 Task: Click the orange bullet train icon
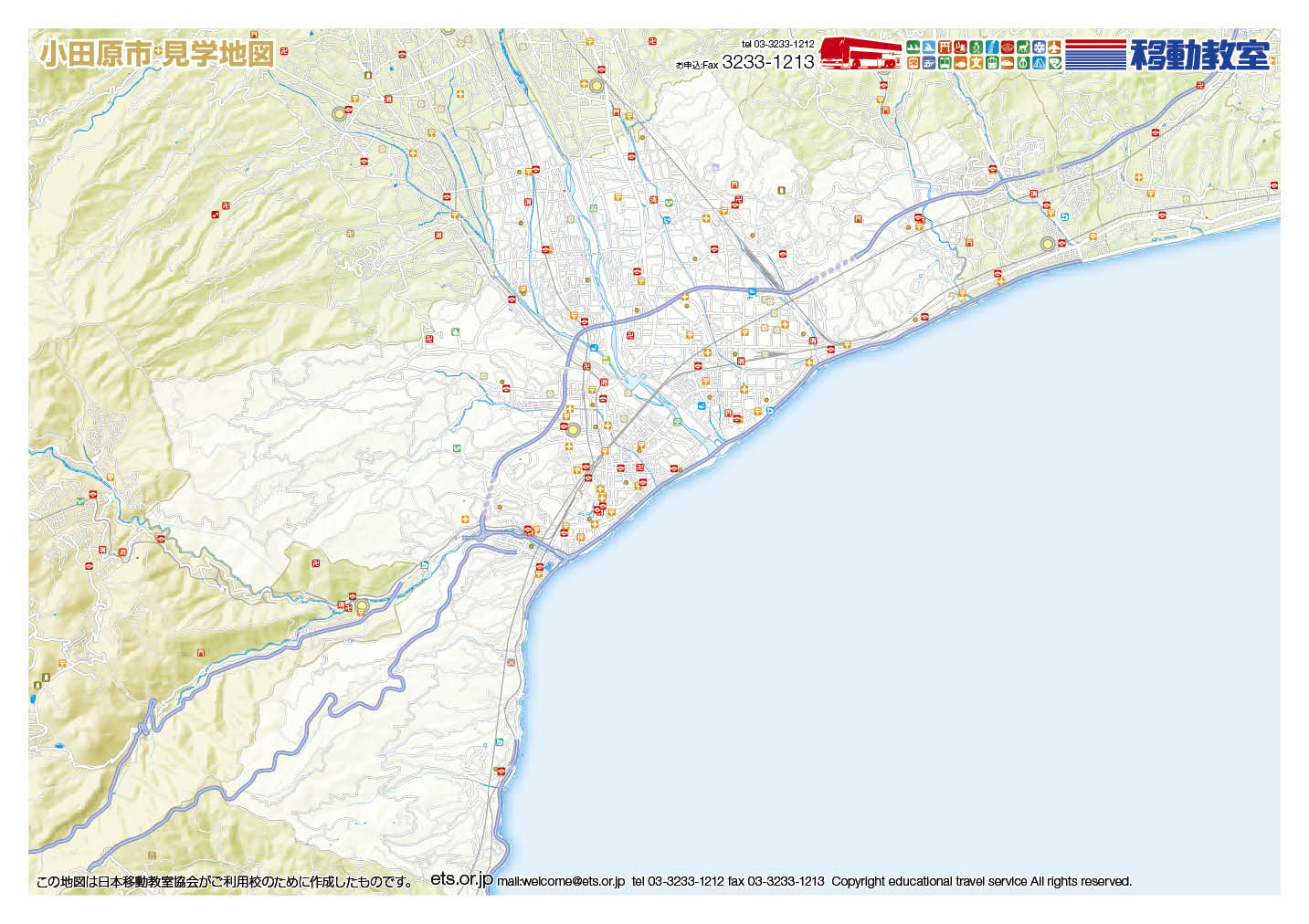click(1008, 63)
